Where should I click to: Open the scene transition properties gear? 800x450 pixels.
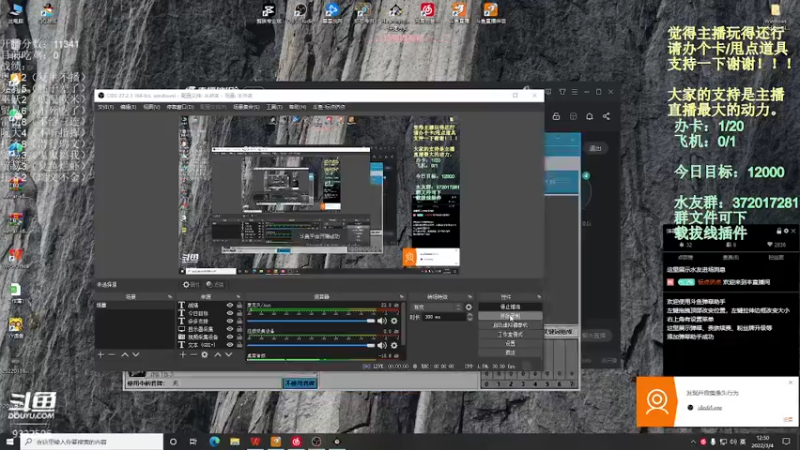(468, 307)
